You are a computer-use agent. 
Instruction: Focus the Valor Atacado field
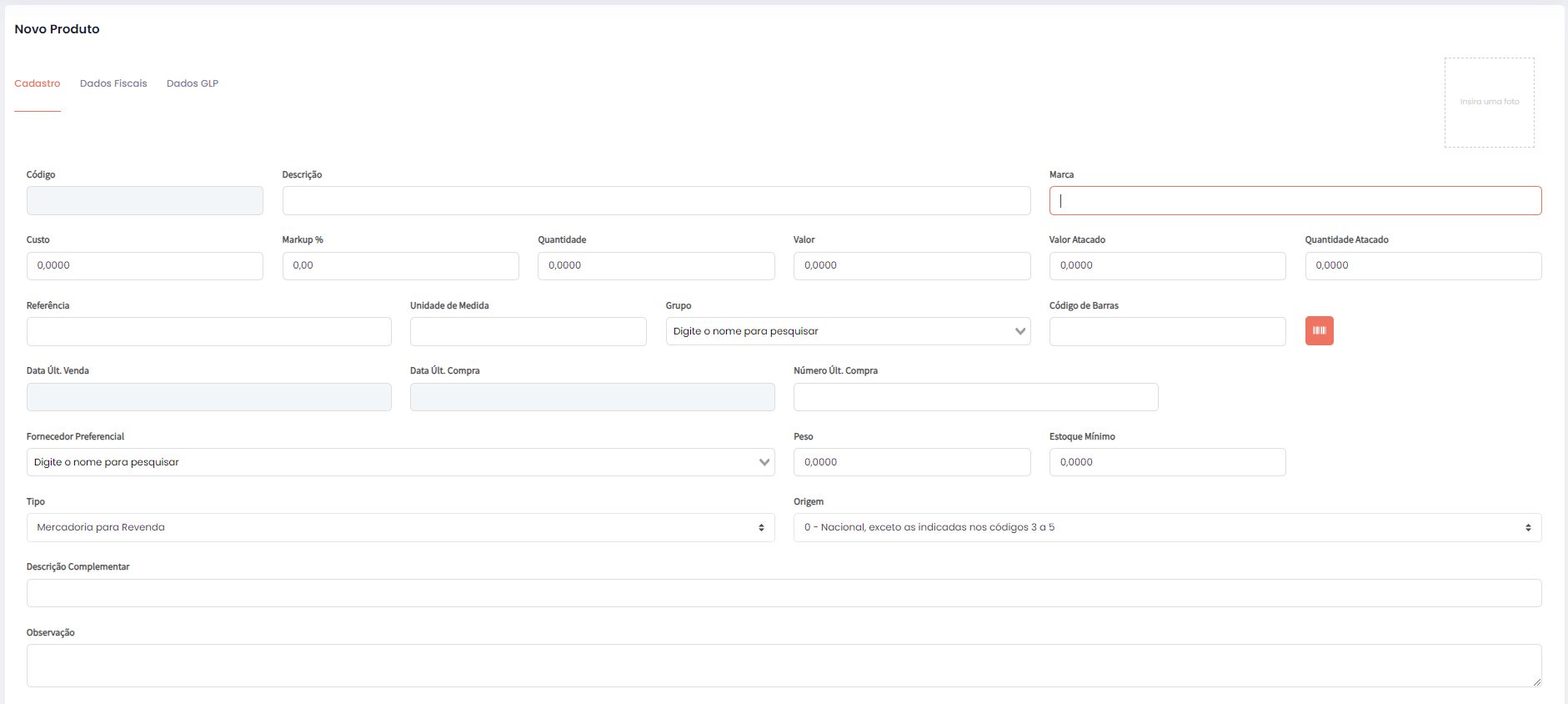click(1167, 266)
